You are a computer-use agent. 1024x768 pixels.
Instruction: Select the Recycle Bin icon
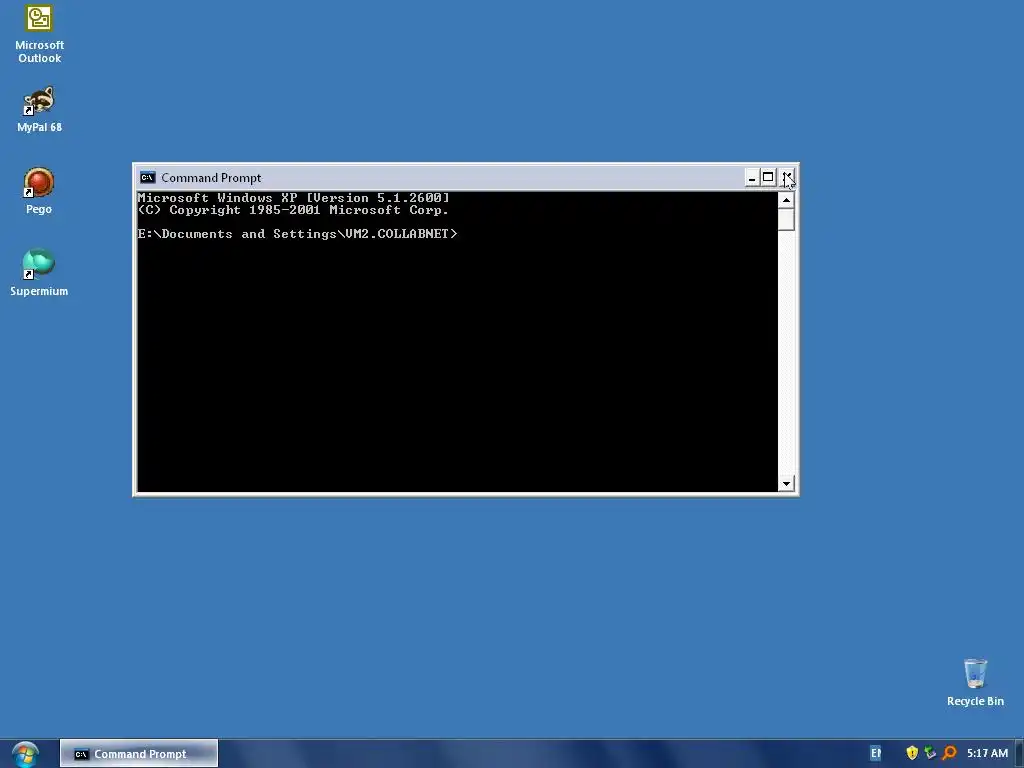(x=975, y=682)
